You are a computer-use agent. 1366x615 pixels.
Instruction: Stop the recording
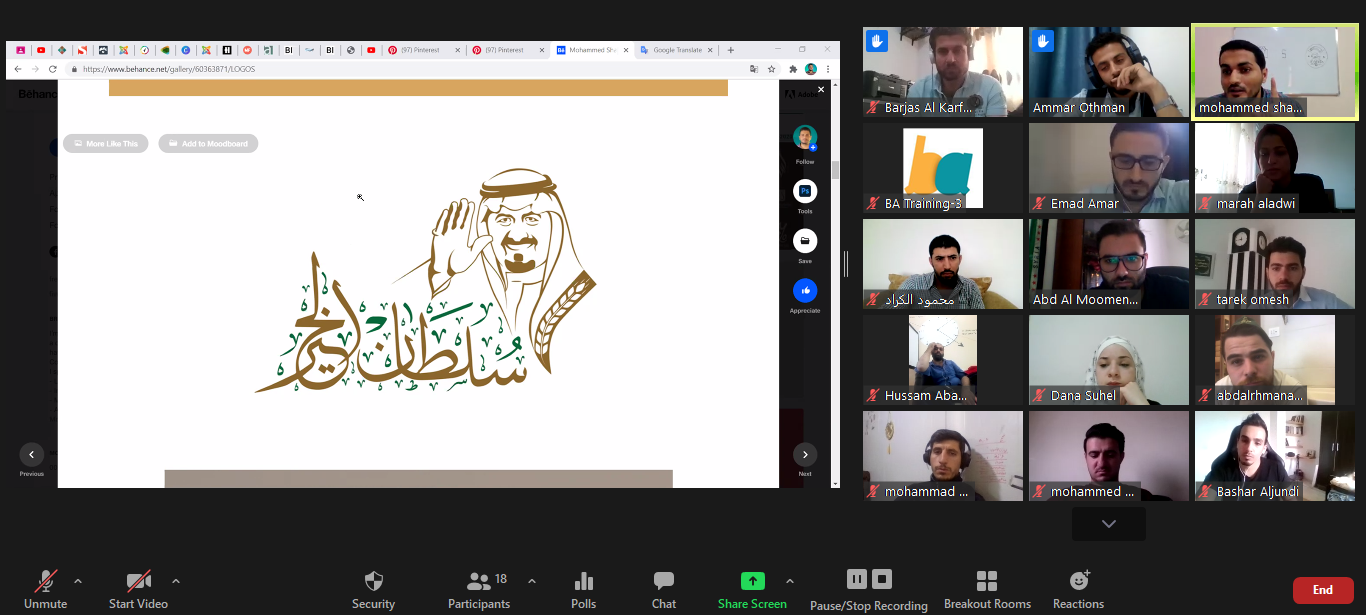click(x=881, y=579)
